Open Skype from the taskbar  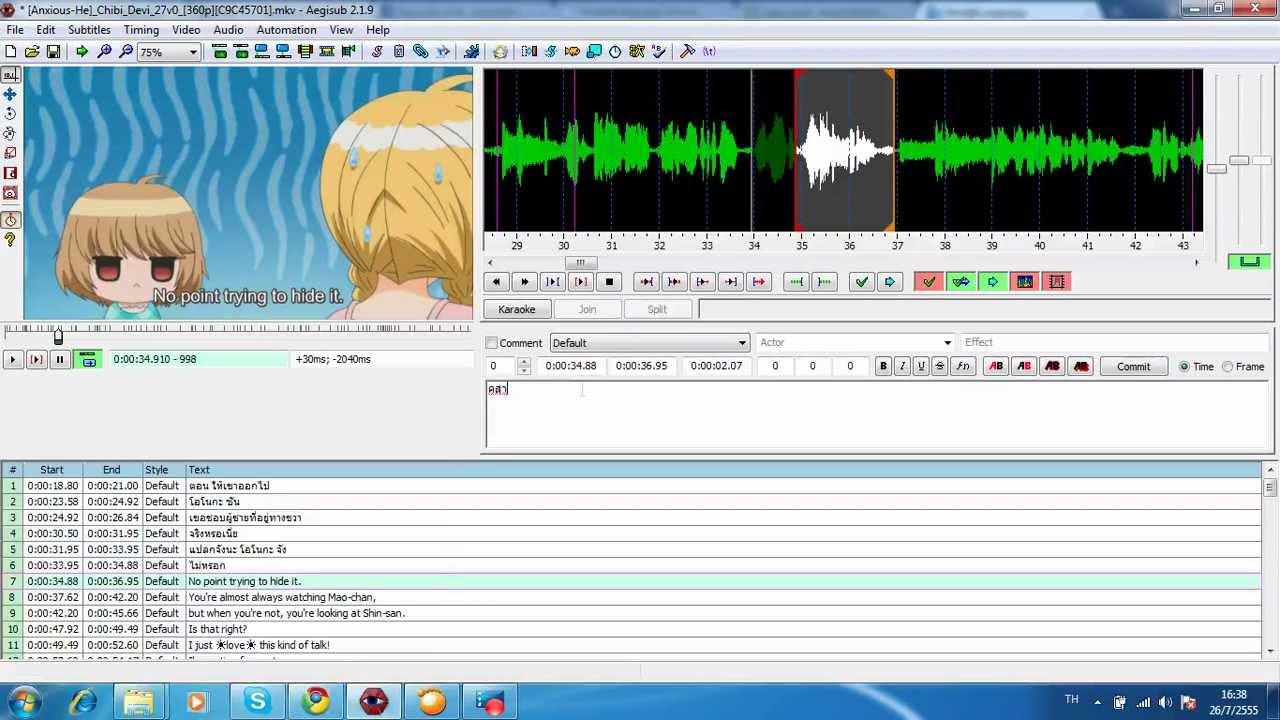tap(257, 702)
